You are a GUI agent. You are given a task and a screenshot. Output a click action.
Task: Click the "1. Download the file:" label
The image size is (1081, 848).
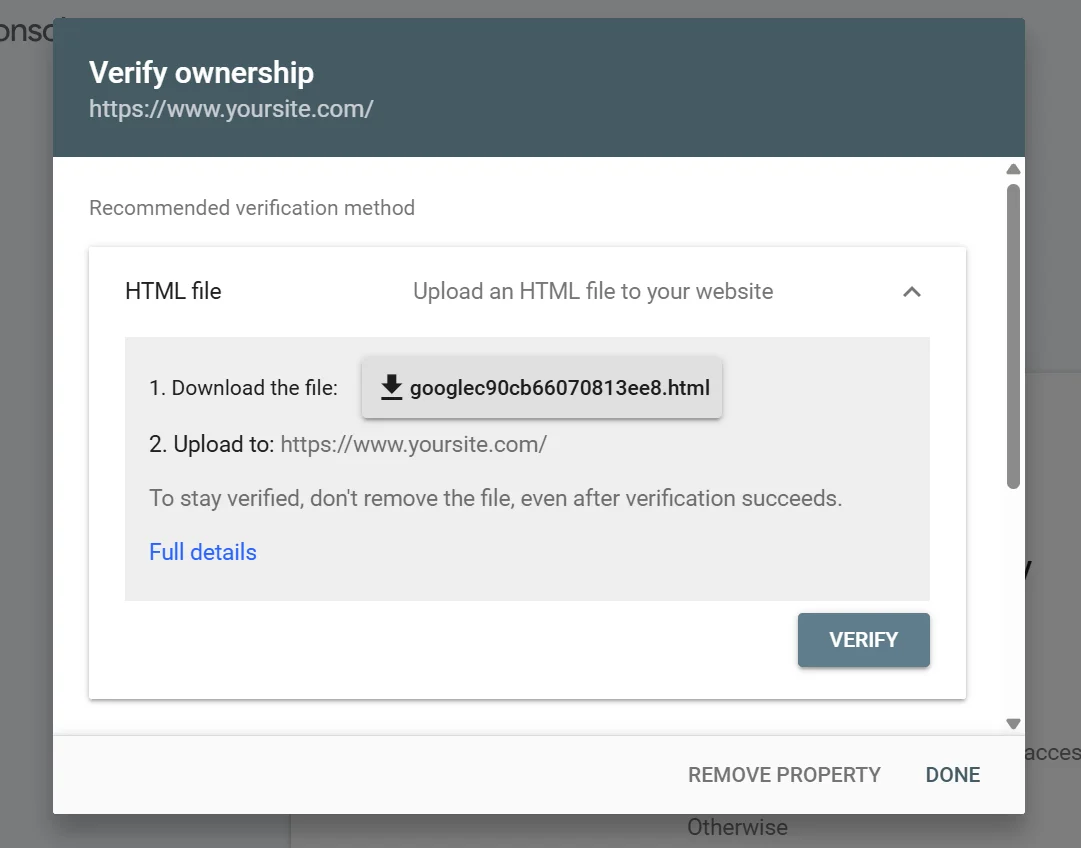244,388
